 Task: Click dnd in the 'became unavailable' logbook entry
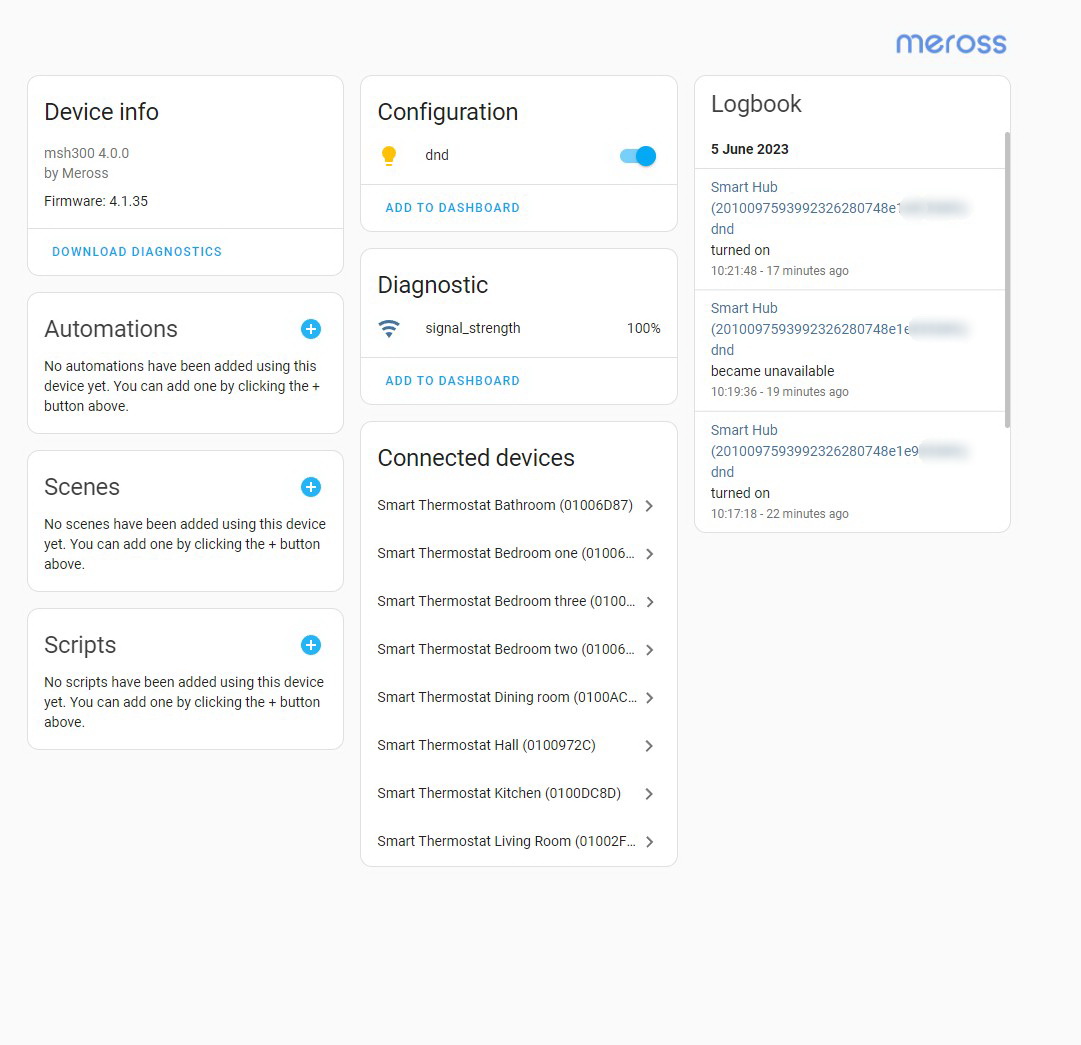point(722,350)
